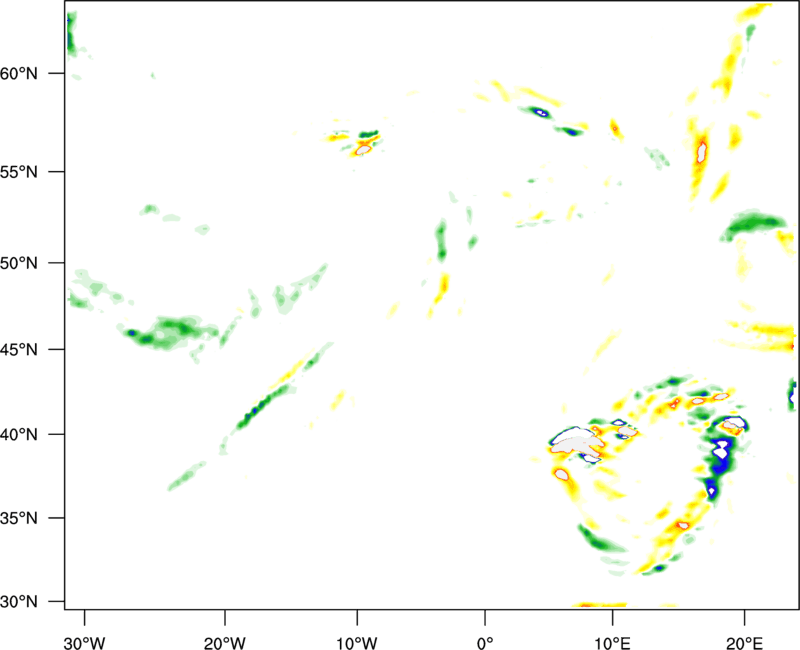
Task: Click the 30°N latitude label
Action: [19, 602]
